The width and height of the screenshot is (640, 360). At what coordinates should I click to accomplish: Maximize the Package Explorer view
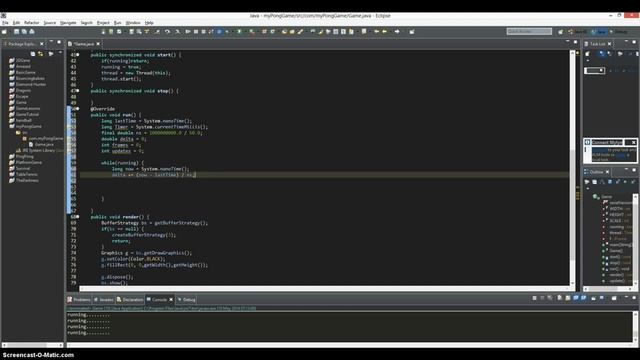click(59, 42)
